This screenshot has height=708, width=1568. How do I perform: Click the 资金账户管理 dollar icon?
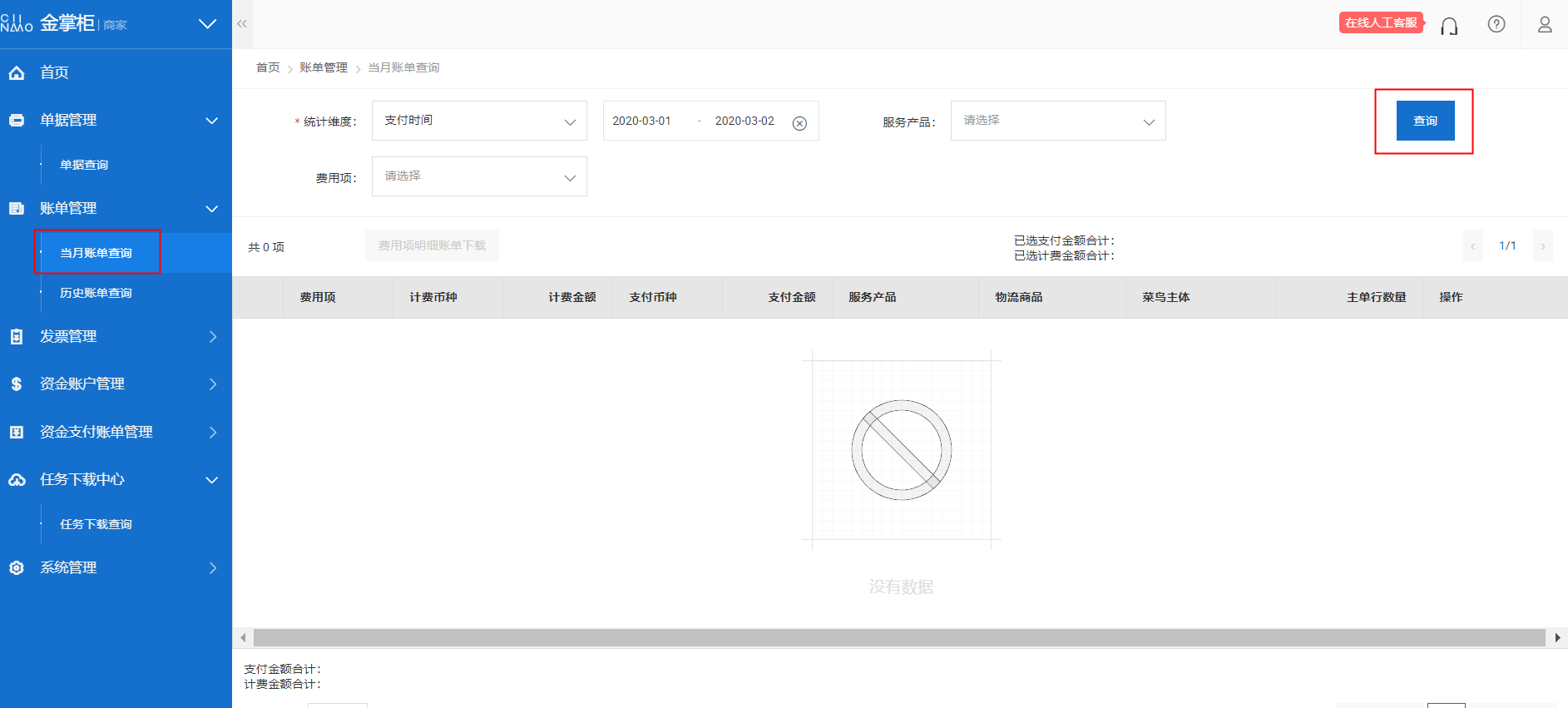pos(17,384)
